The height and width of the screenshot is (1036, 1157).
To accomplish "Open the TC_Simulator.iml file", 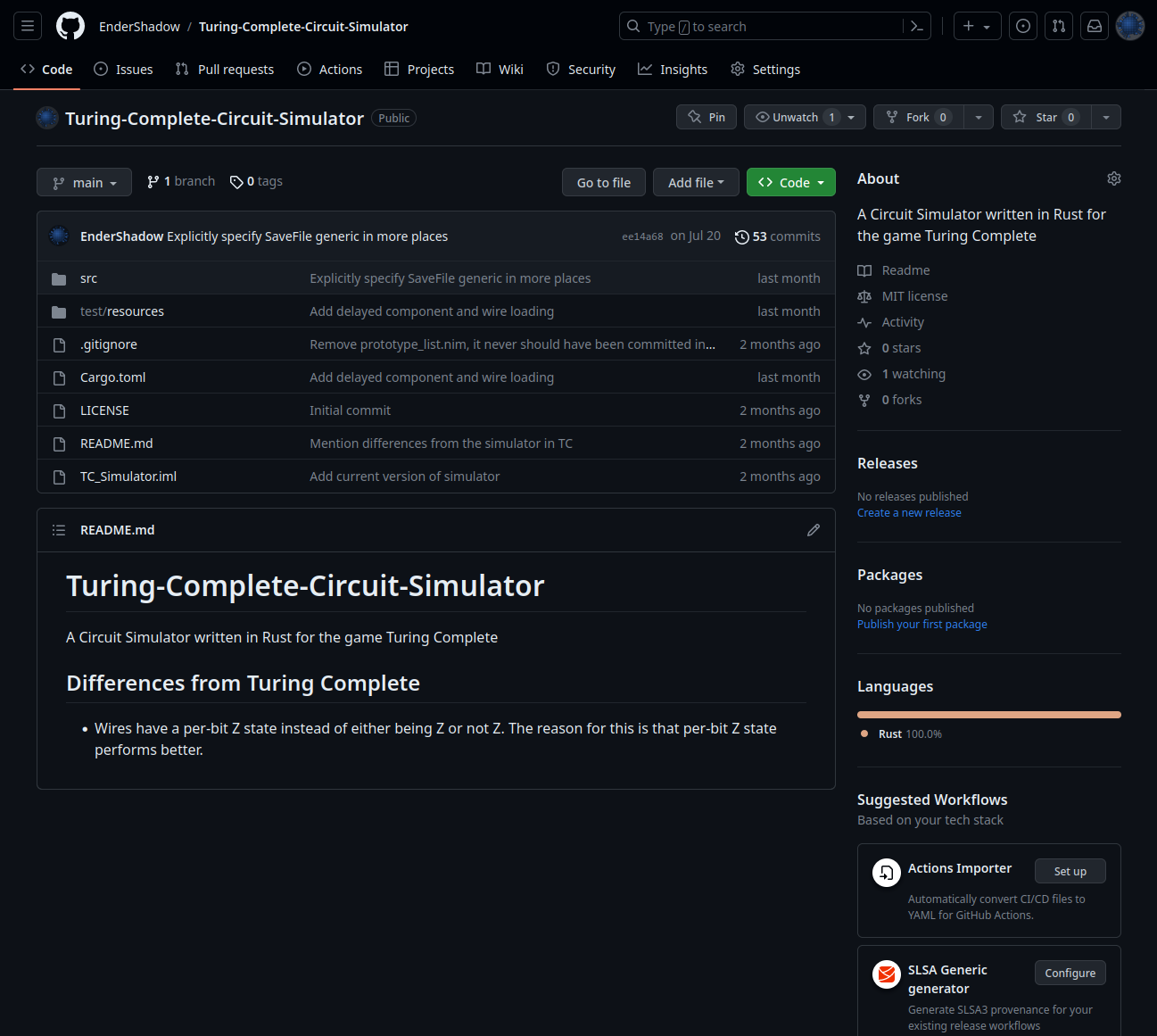I will click(128, 477).
